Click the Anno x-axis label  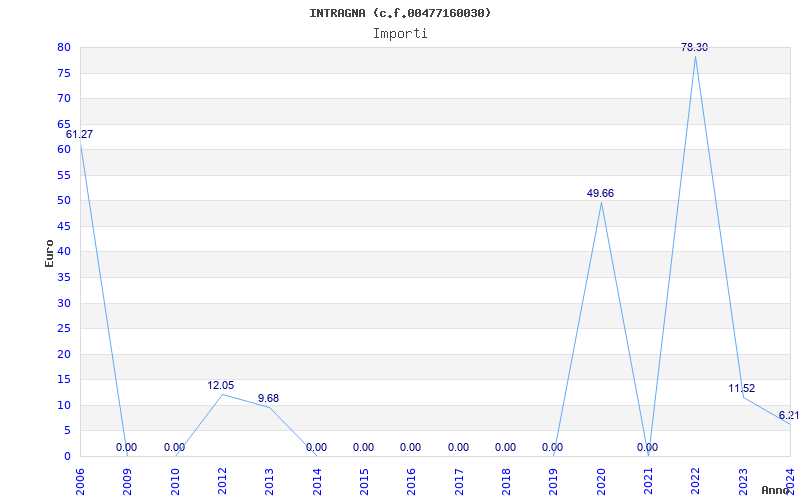(x=776, y=490)
